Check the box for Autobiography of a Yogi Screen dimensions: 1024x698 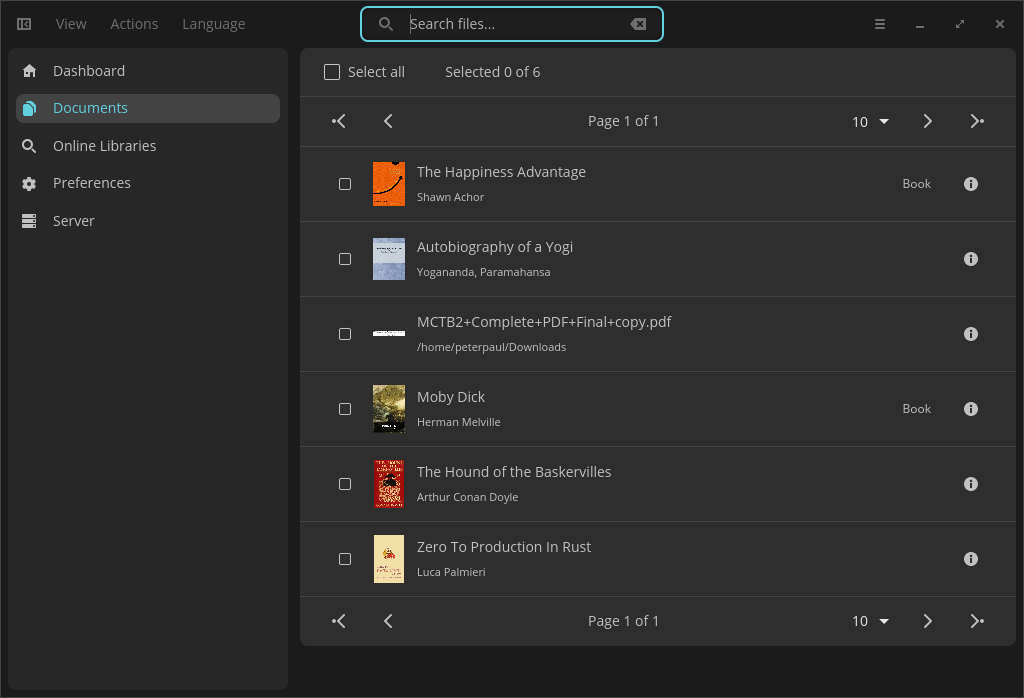pyautogui.click(x=345, y=259)
